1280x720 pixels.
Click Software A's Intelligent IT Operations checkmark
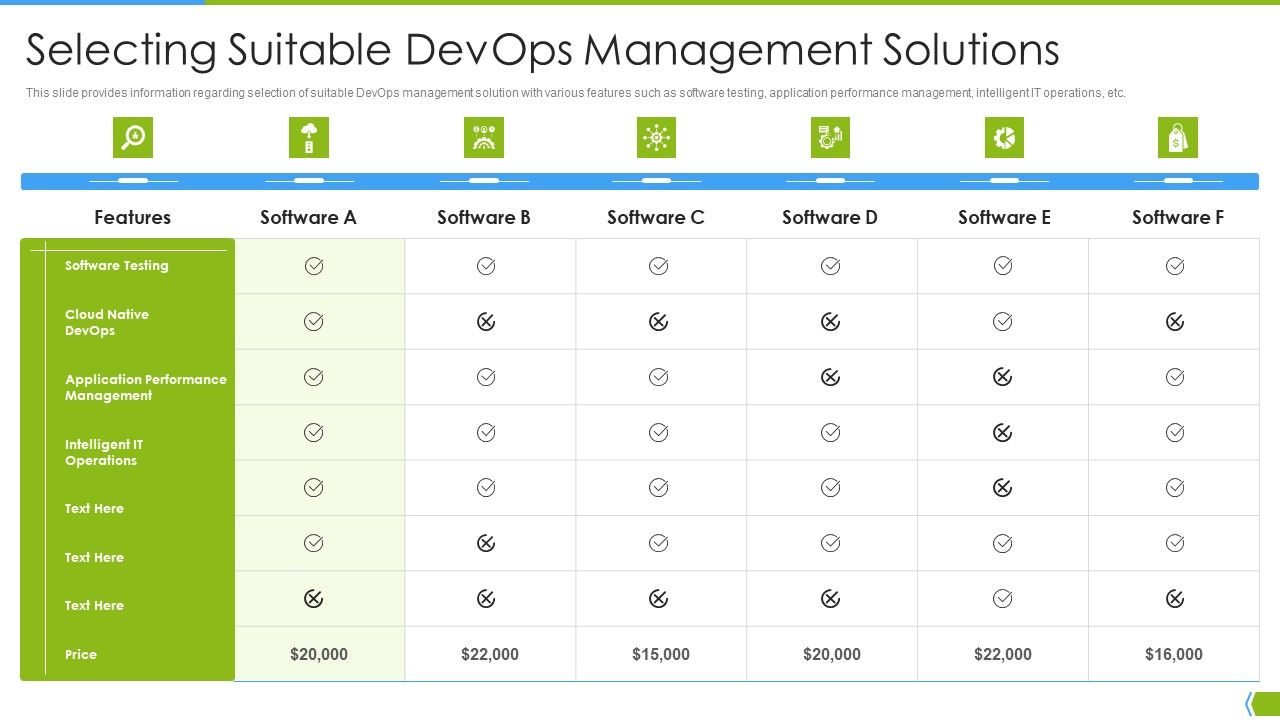[314, 432]
